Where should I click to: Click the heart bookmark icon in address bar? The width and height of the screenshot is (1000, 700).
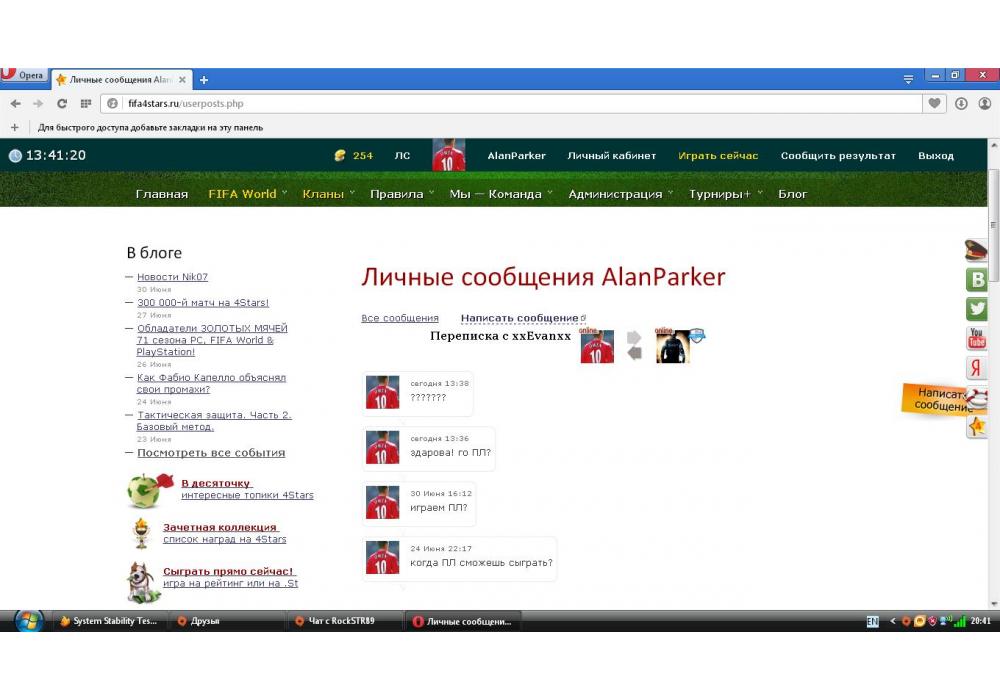pyautogui.click(x=935, y=103)
